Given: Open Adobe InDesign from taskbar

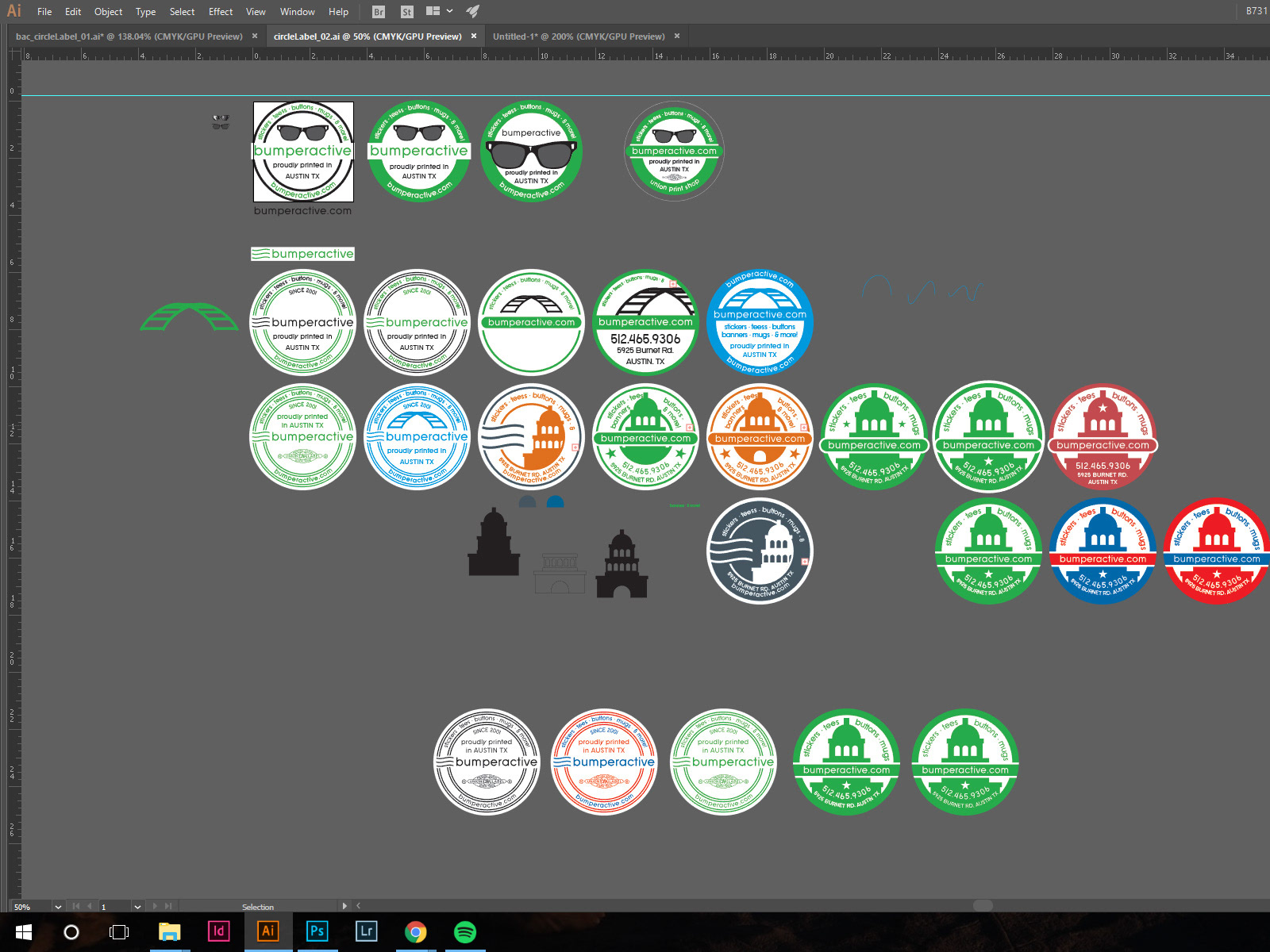Looking at the screenshot, I should point(219,931).
